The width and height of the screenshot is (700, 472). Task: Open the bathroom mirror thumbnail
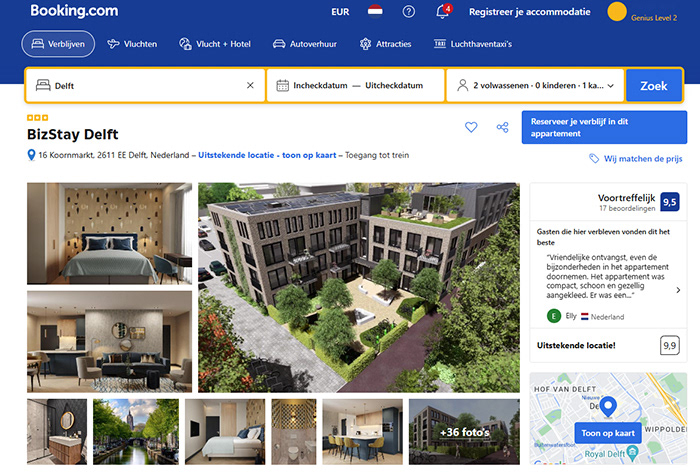pyautogui.click(x=57, y=432)
